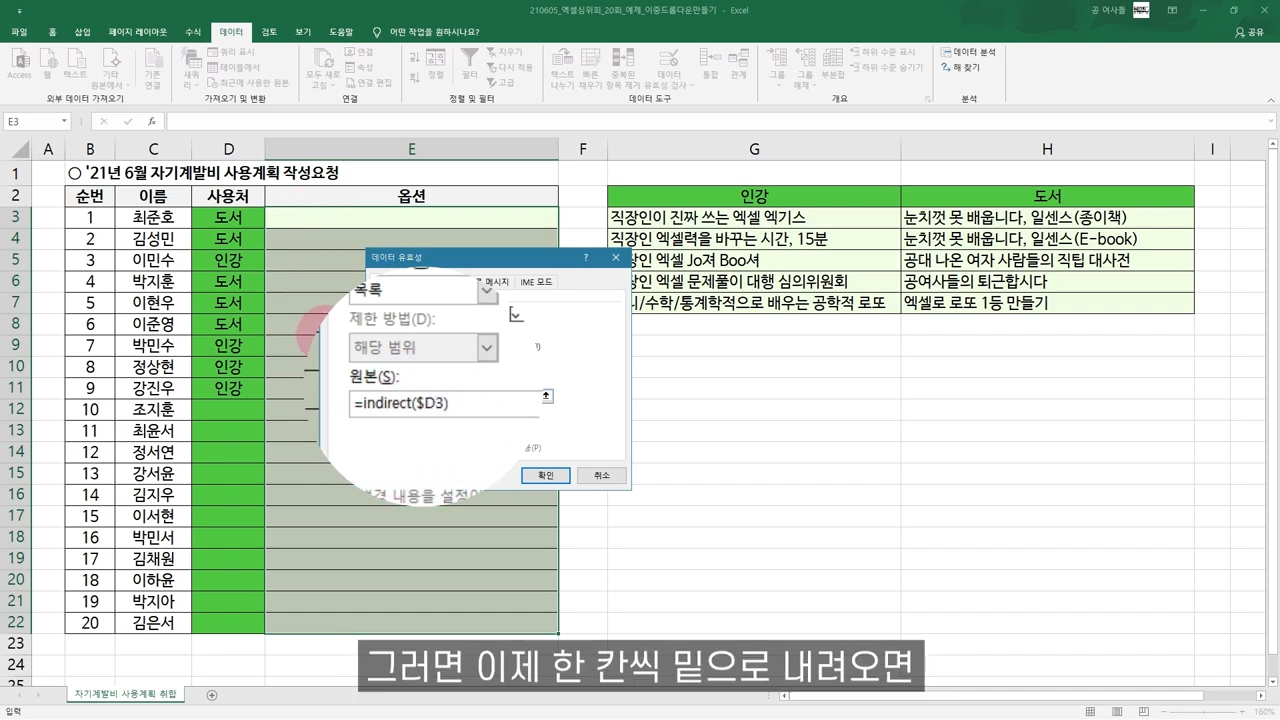
Task: Open the 정렬 sort dialog icon
Action: (x=436, y=64)
